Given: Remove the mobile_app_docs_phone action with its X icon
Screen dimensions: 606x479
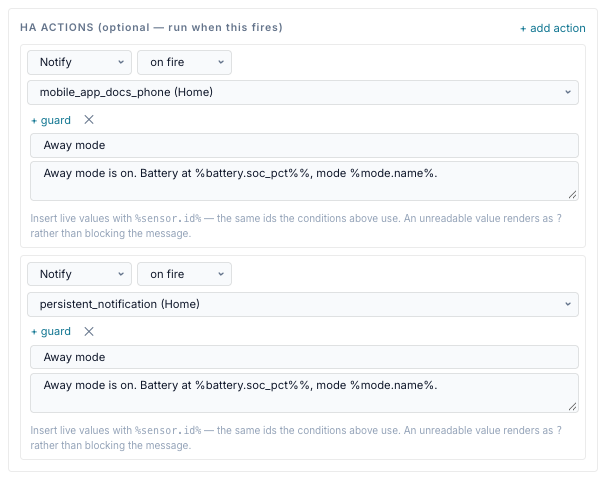Looking at the screenshot, I should [x=89, y=120].
